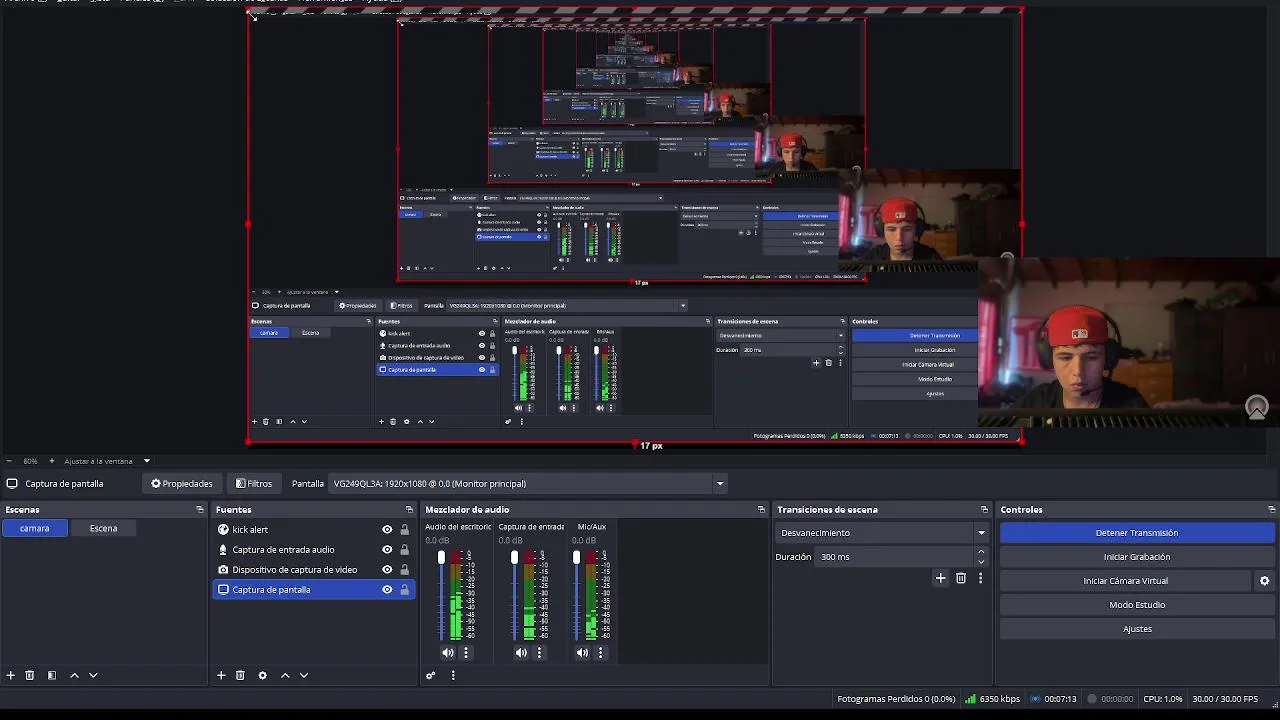Open Captura de entrada channel options dots
Screen dimensions: 1280x720
[x=539, y=652]
